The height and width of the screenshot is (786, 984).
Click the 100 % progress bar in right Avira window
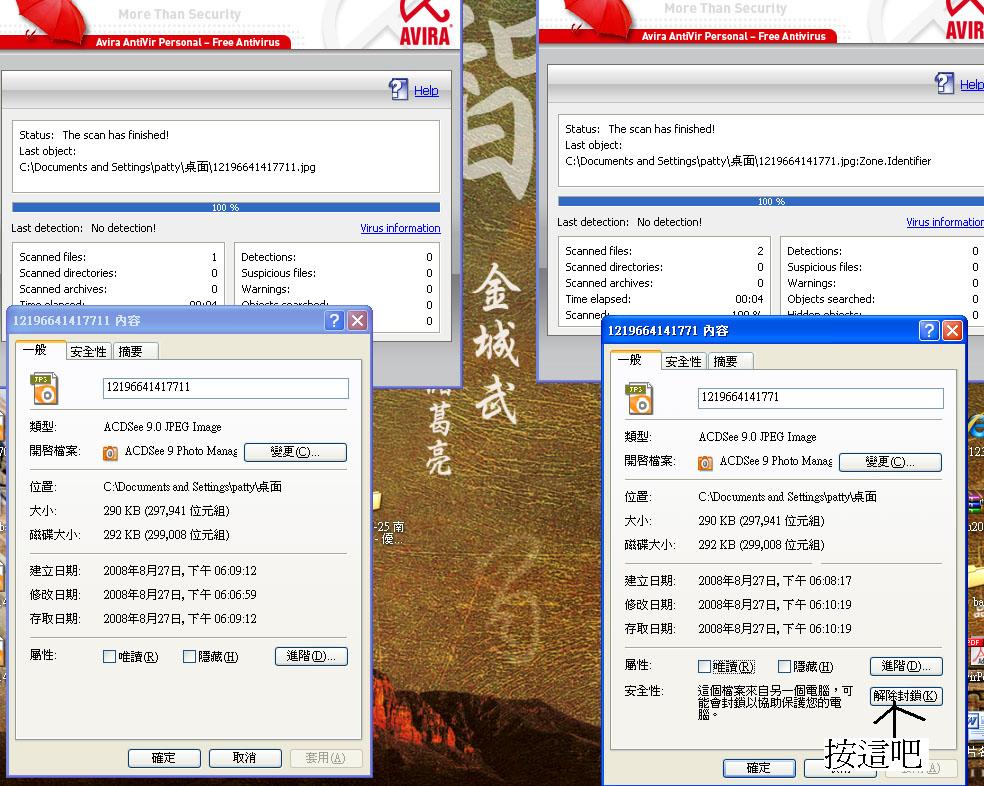[771, 201]
